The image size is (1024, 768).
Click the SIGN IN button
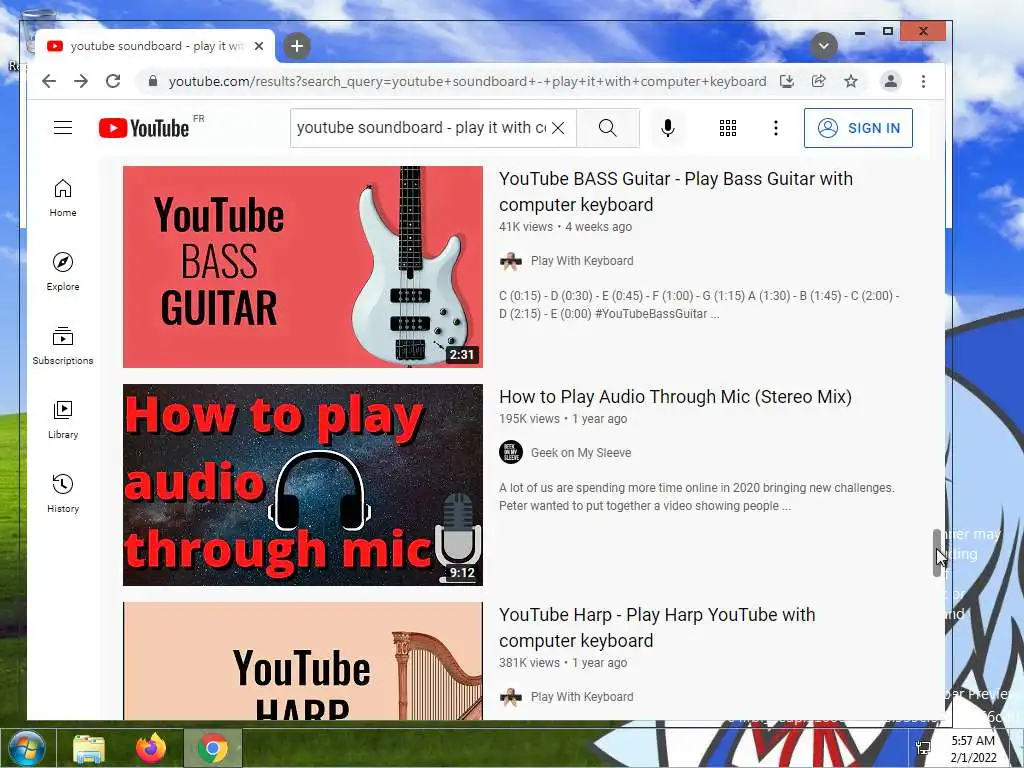(x=858, y=128)
